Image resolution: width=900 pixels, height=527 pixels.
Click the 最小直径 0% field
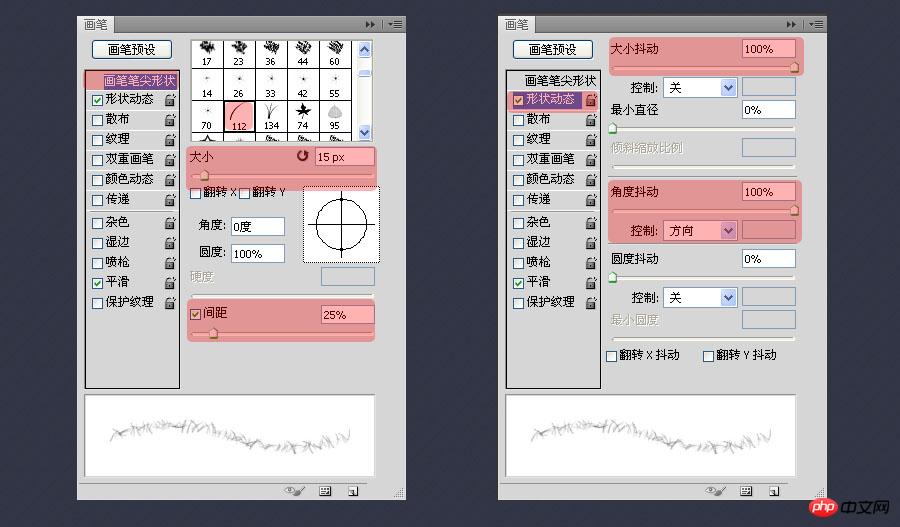(x=769, y=110)
